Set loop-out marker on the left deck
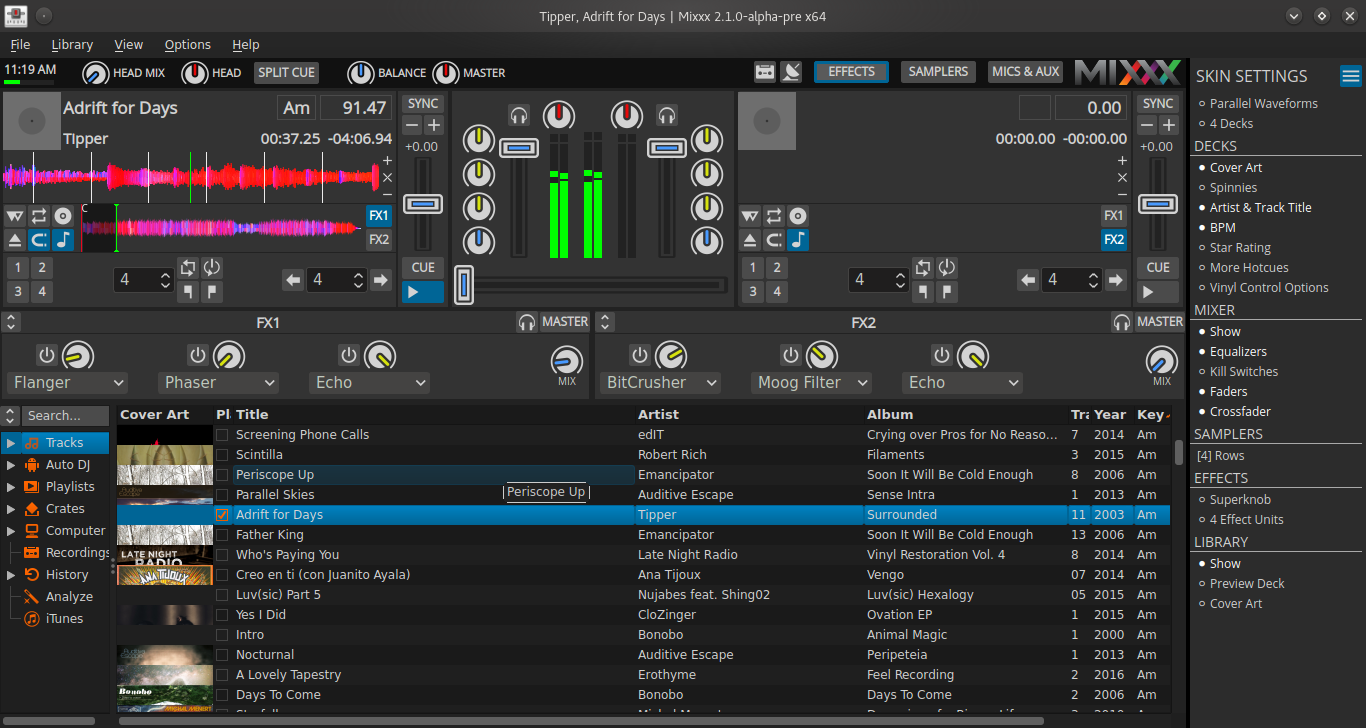Image resolution: width=1366 pixels, height=728 pixels. pyautogui.click(x=212, y=291)
